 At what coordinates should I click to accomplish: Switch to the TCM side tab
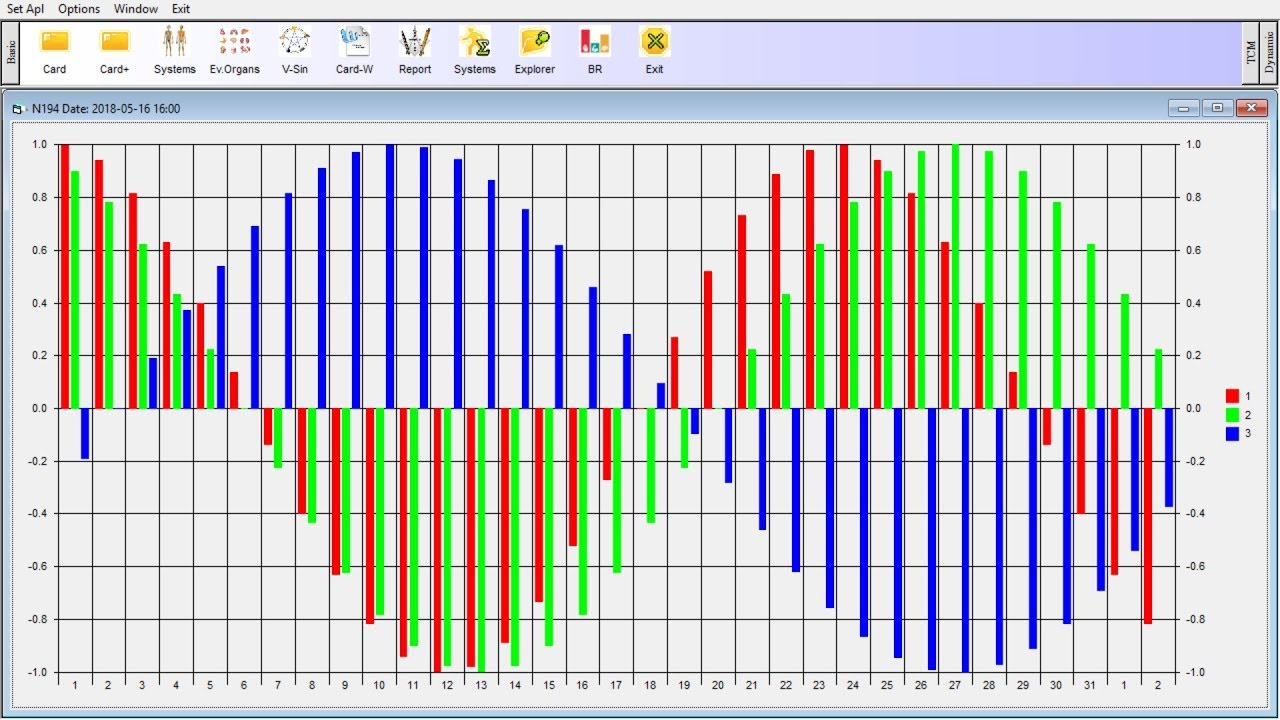1251,51
